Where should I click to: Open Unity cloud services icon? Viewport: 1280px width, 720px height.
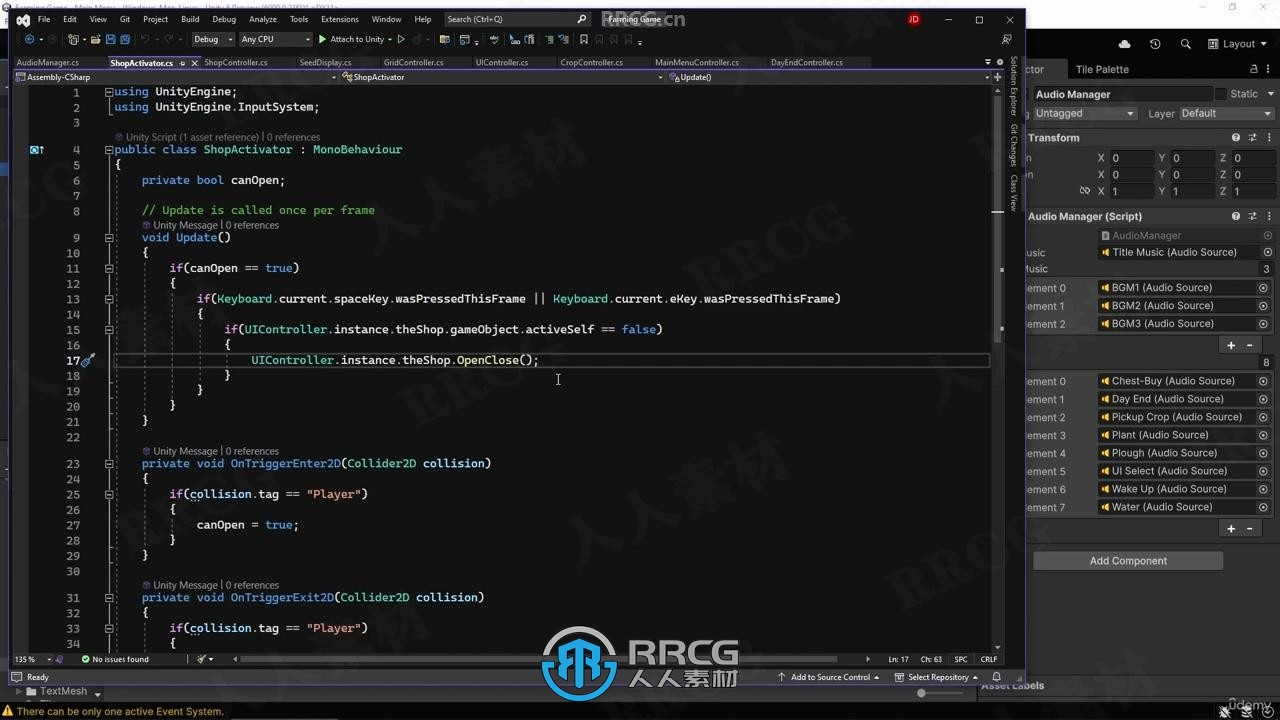pos(1125,44)
